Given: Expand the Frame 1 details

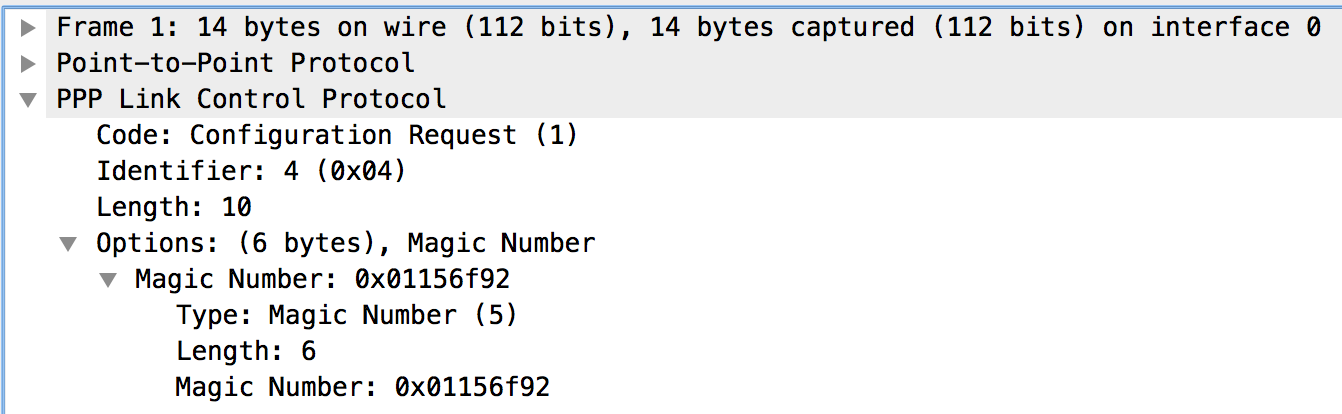Looking at the screenshot, I should point(28,28).
